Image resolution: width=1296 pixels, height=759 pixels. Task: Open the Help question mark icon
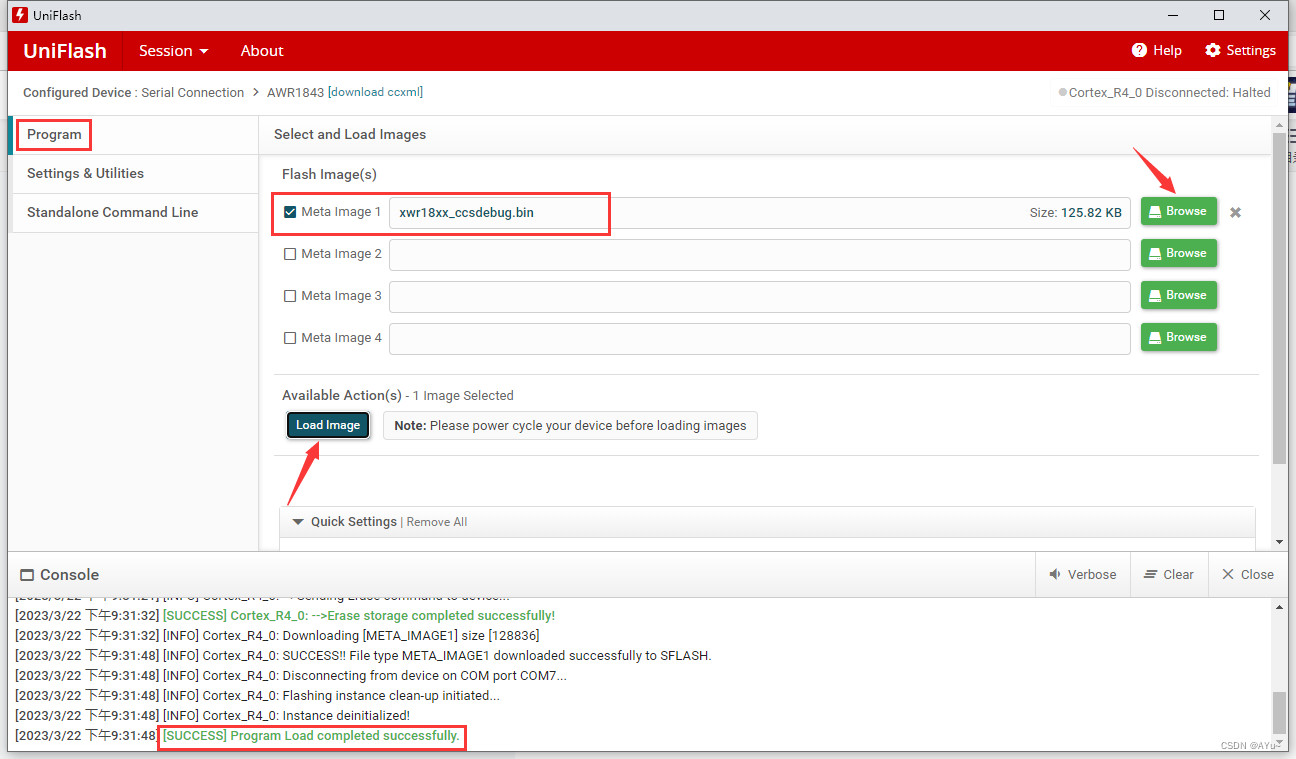[1139, 50]
